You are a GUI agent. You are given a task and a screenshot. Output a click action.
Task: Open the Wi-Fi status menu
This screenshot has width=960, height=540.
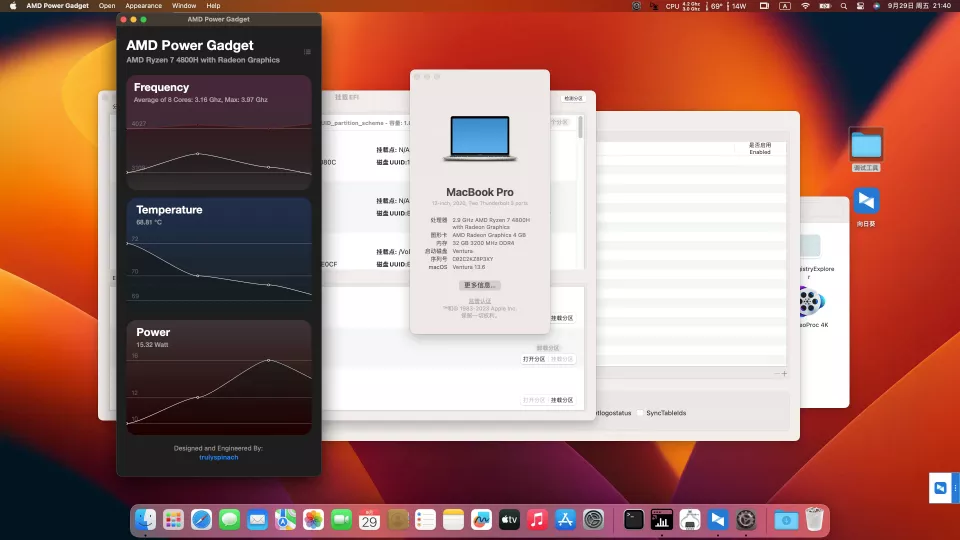805,6
